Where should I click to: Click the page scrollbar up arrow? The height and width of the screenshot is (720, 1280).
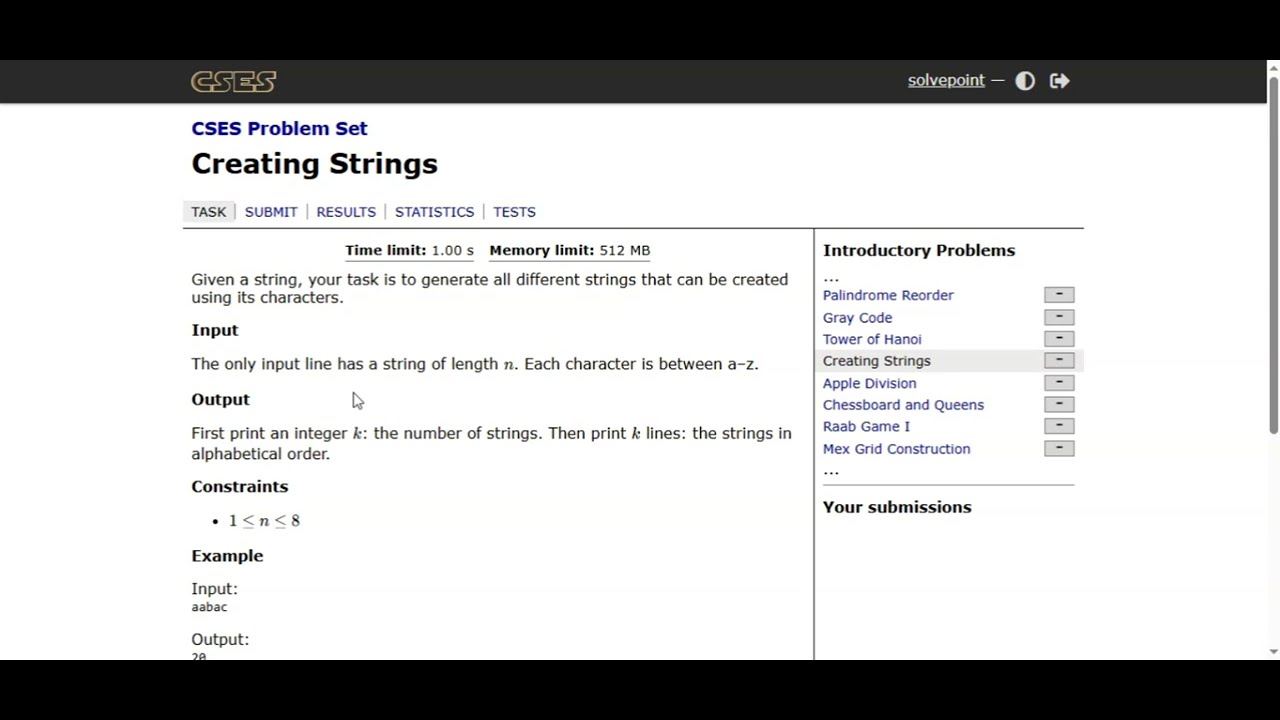(x=1273, y=68)
